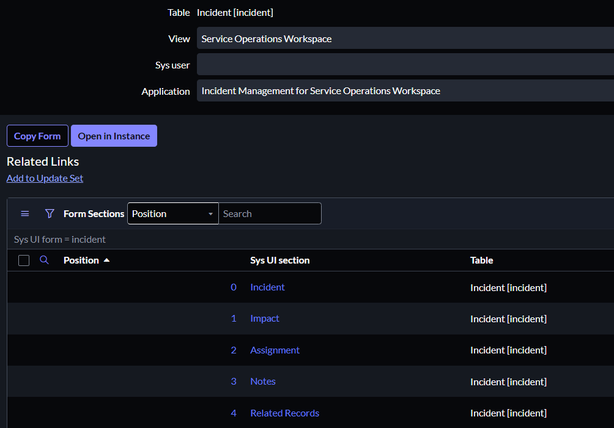
Task: Click position number 2
Action: pos(234,350)
